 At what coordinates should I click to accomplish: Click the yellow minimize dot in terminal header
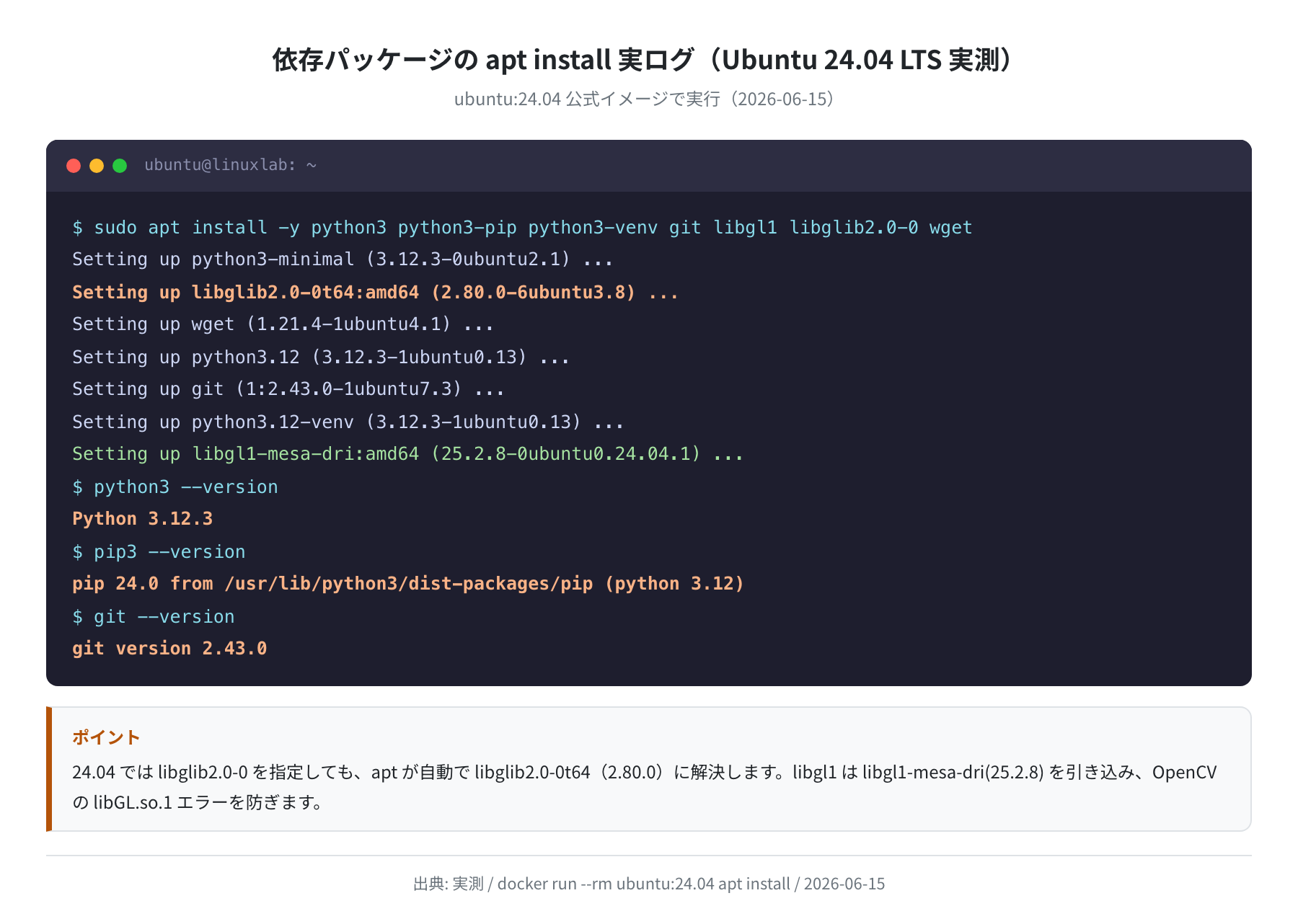coord(97,166)
